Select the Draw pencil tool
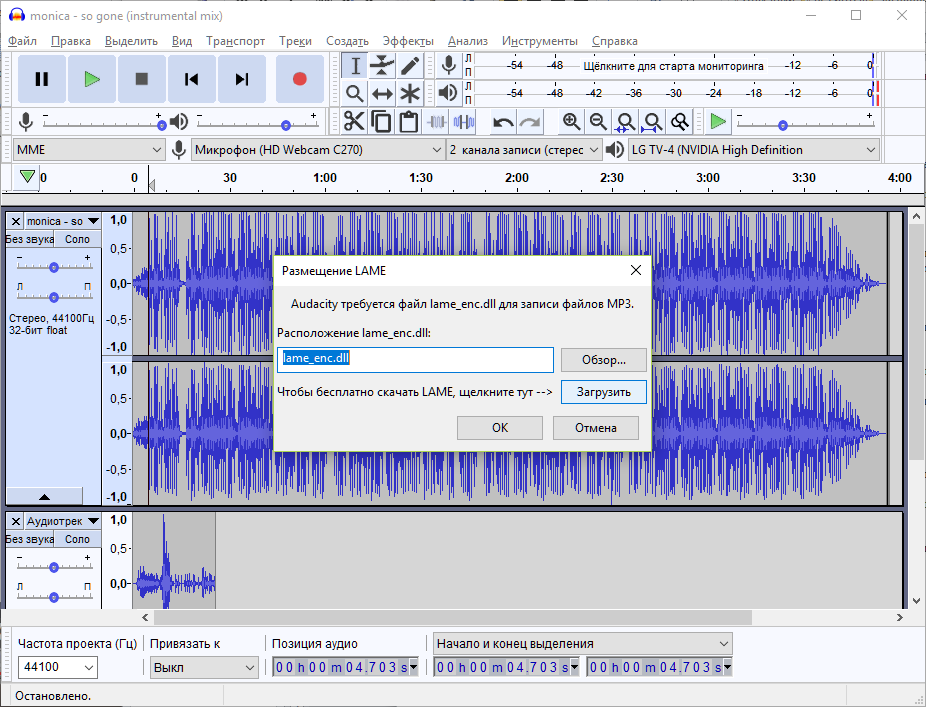 (x=410, y=66)
